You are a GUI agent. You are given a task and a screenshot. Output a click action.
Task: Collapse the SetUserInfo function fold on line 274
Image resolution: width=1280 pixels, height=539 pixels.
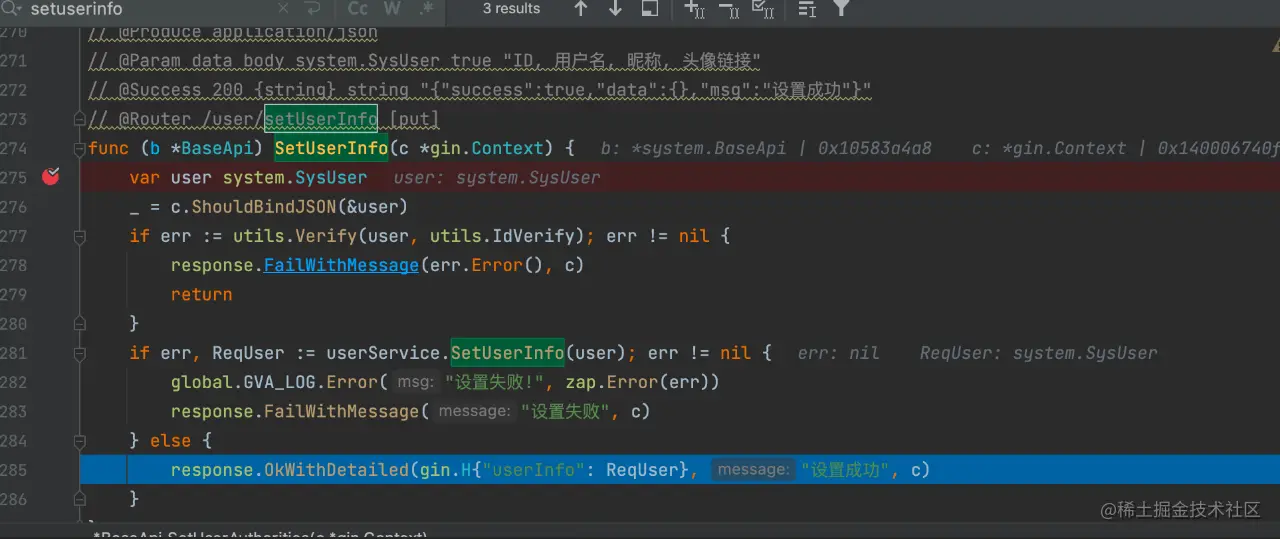tap(80, 148)
